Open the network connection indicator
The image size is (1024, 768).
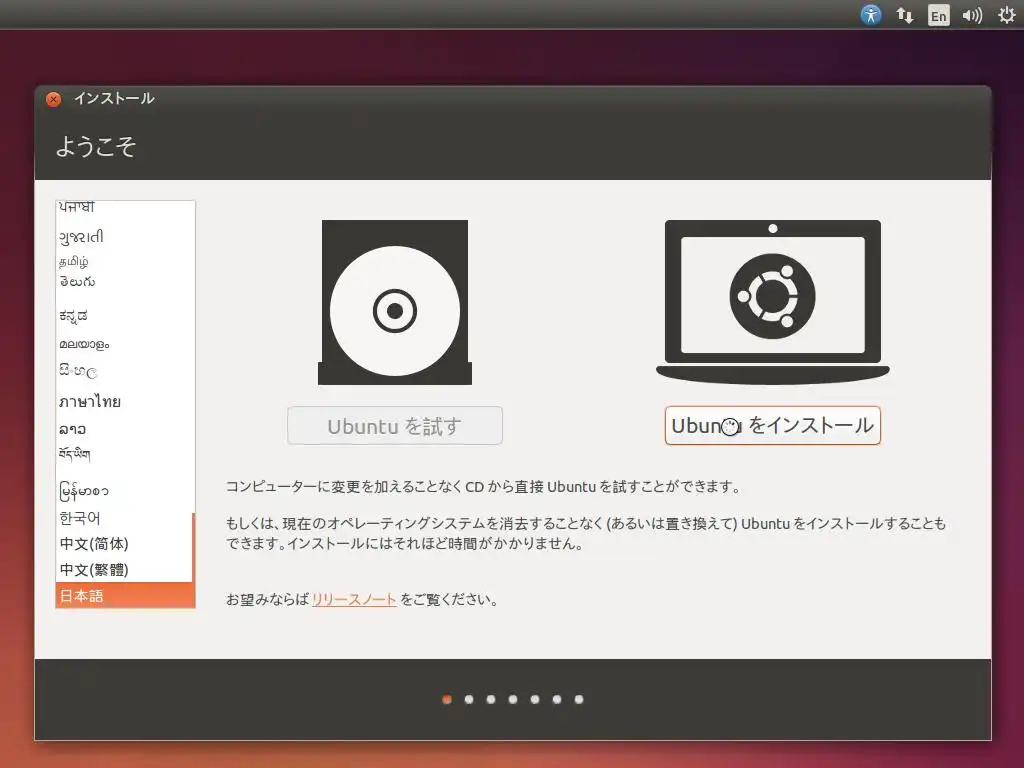point(904,15)
